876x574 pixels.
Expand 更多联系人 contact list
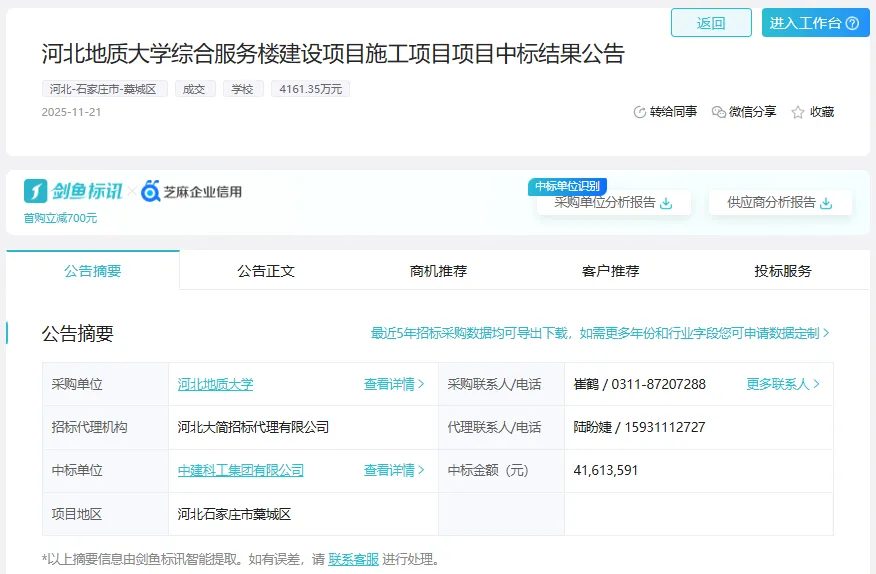tap(783, 384)
